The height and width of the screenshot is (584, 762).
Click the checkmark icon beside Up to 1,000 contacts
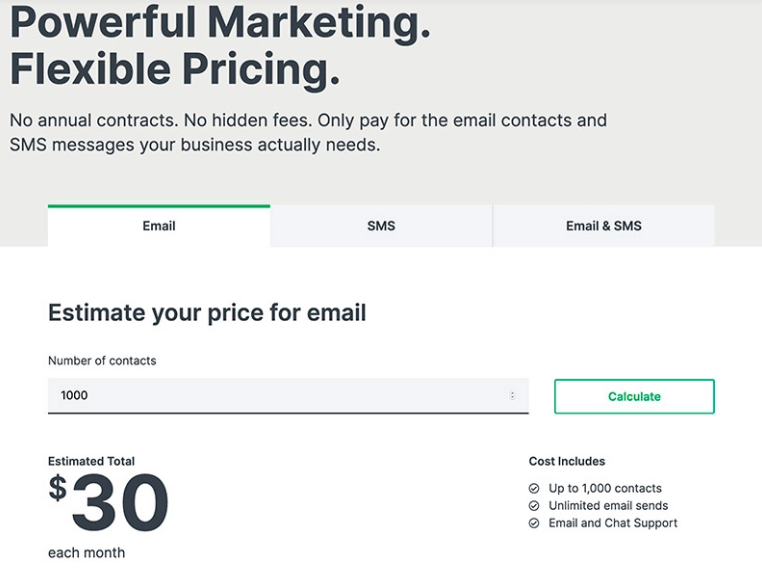[534, 489]
